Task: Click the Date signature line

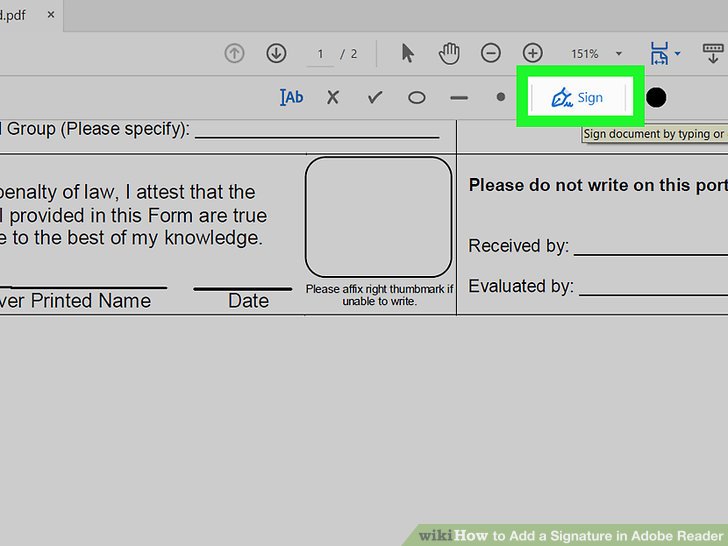Action: 243,289
